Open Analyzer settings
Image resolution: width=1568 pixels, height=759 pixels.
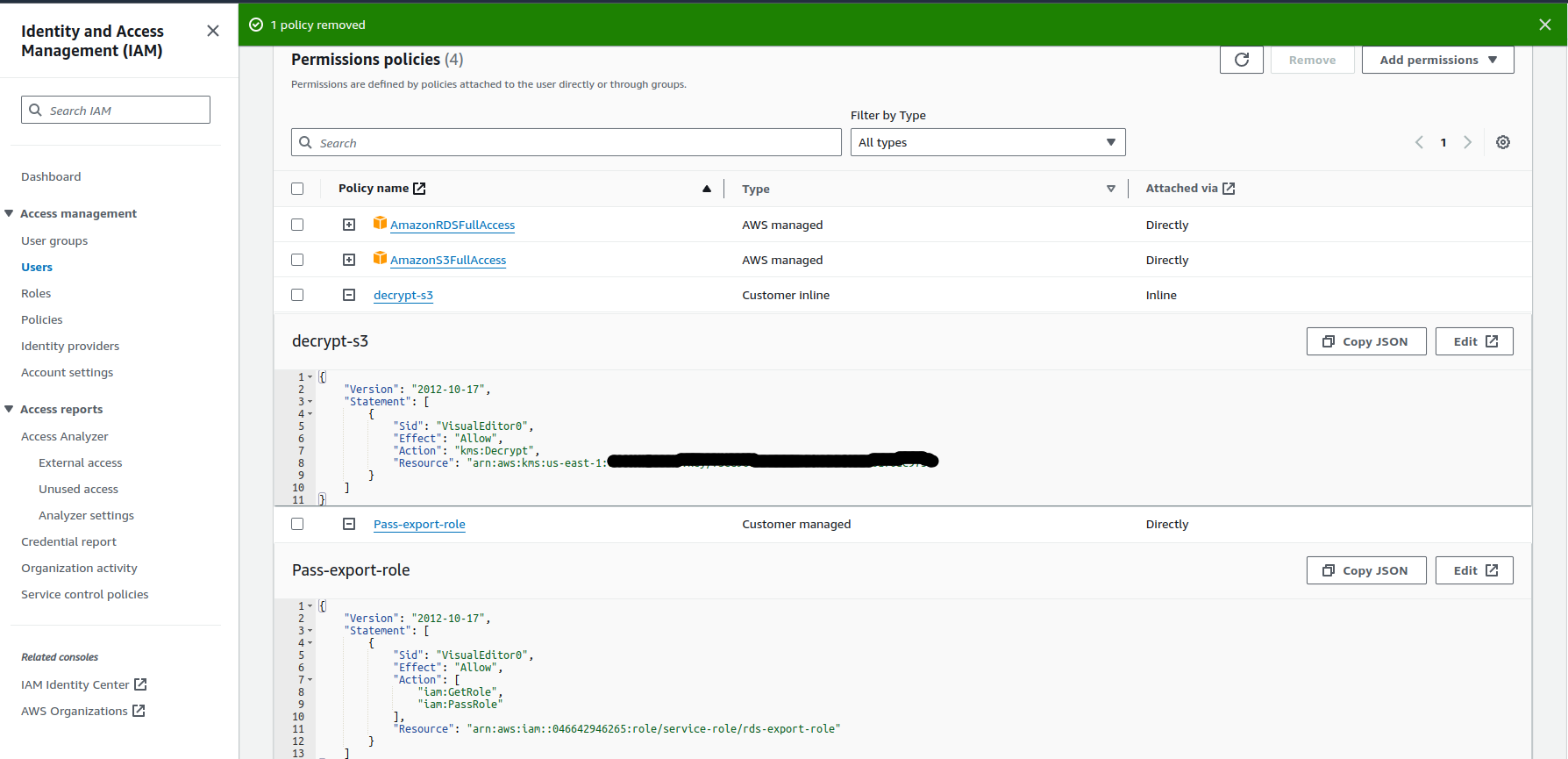pos(86,515)
